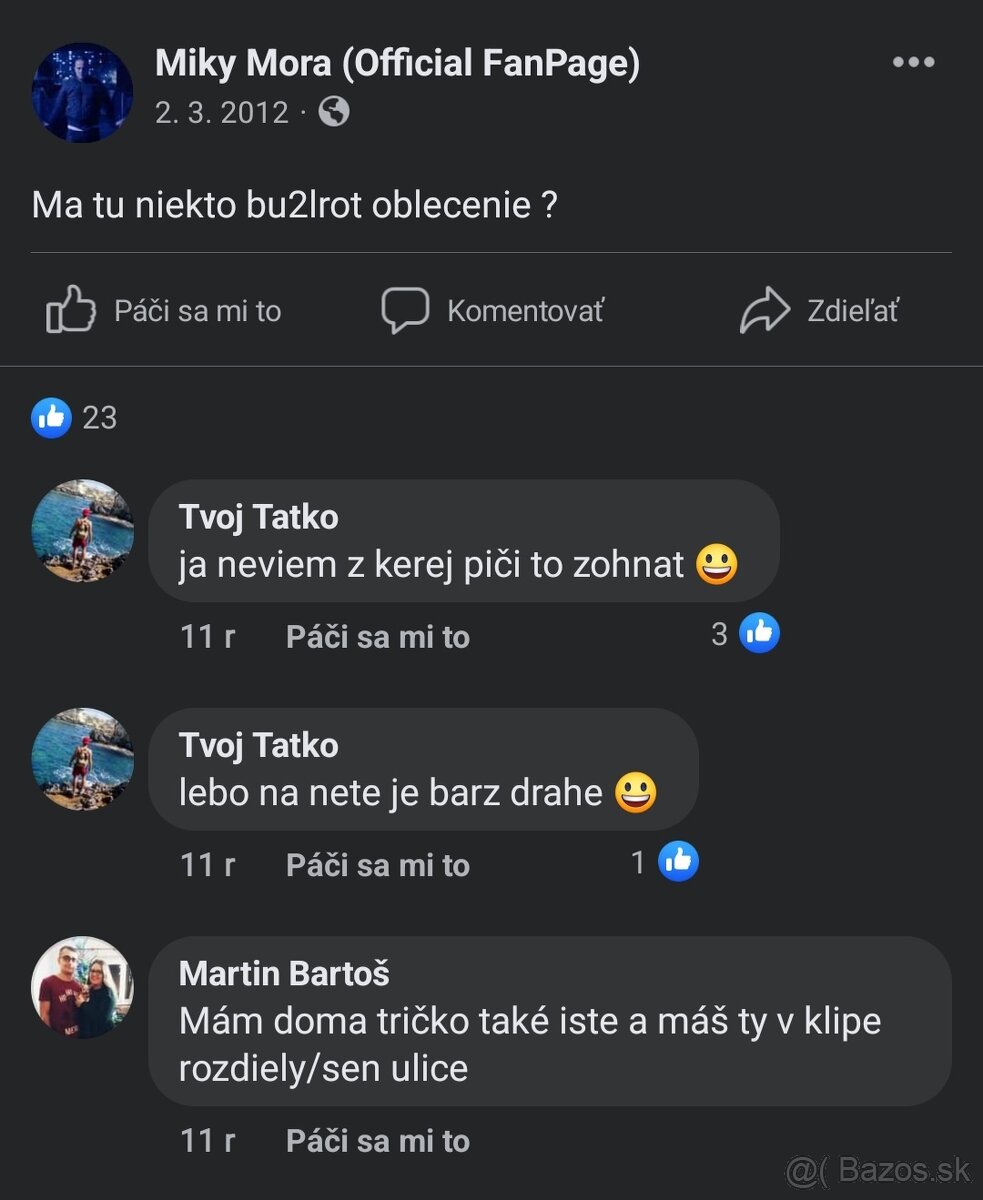Like the comment about 'z kerej'
Image resolution: width=983 pixels, height=1200 pixels.
pos(377,637)
